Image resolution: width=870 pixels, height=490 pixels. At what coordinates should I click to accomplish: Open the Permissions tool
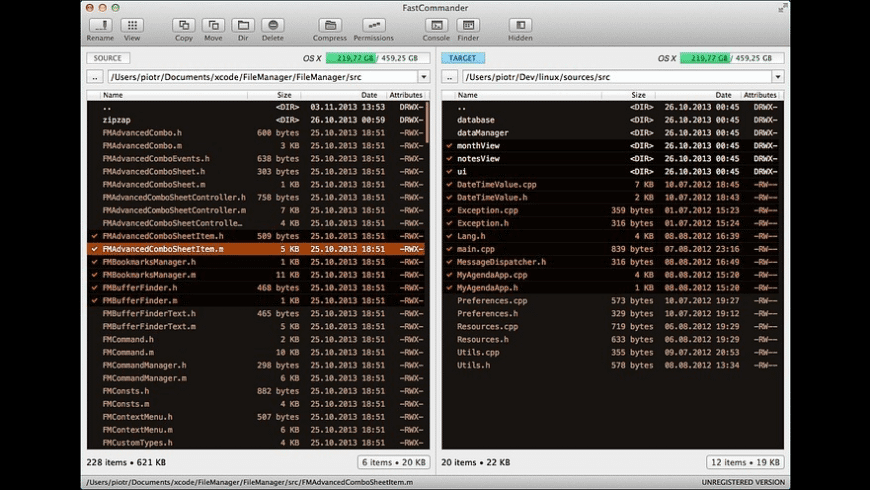(x=373, y=25)
